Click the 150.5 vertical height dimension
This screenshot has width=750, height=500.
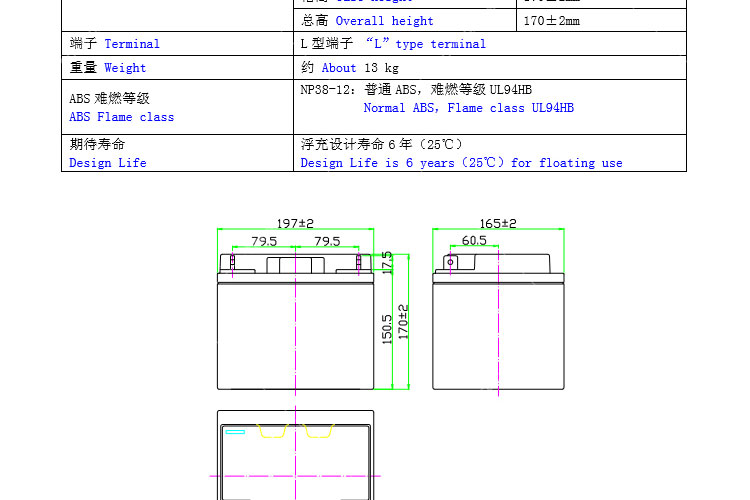(x=387, y=330)
